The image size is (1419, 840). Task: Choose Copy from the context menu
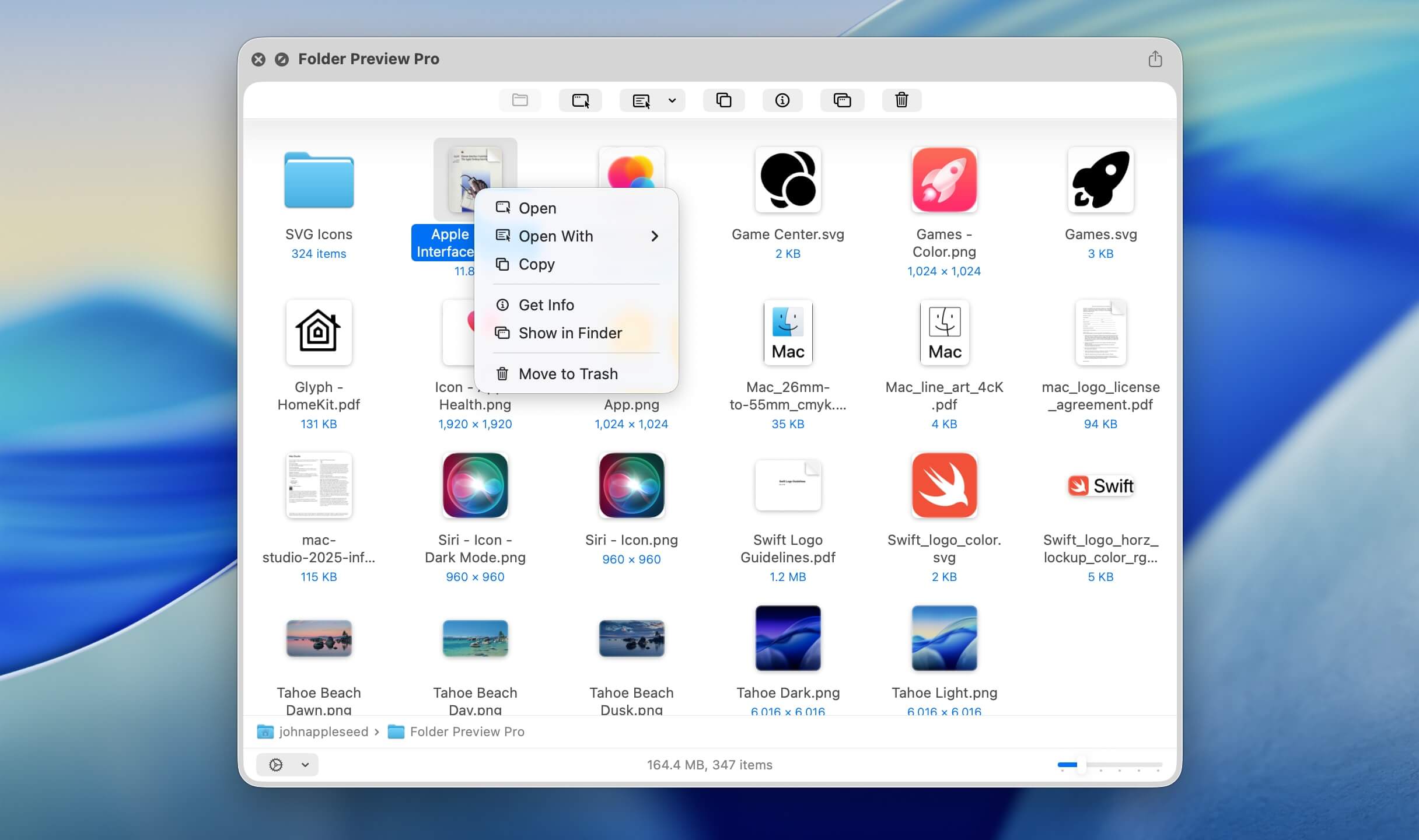(x=537, y=264)
